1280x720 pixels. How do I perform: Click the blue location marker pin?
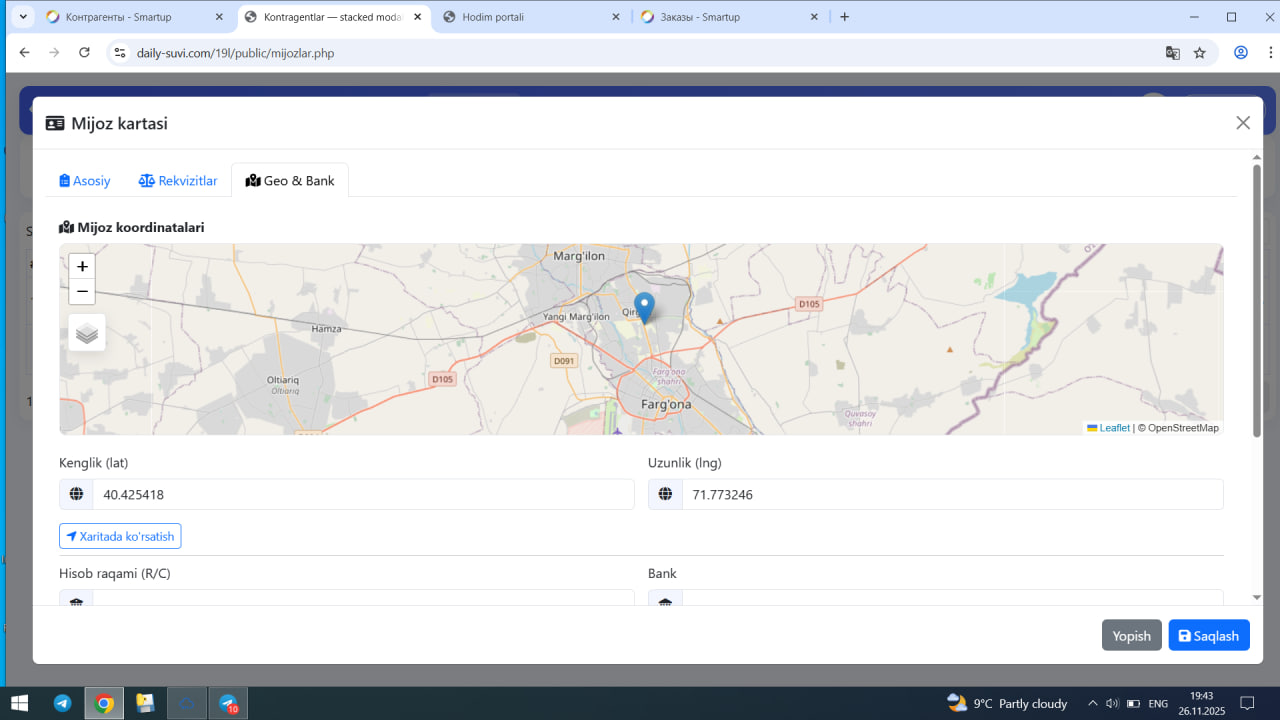click(645, 306)
